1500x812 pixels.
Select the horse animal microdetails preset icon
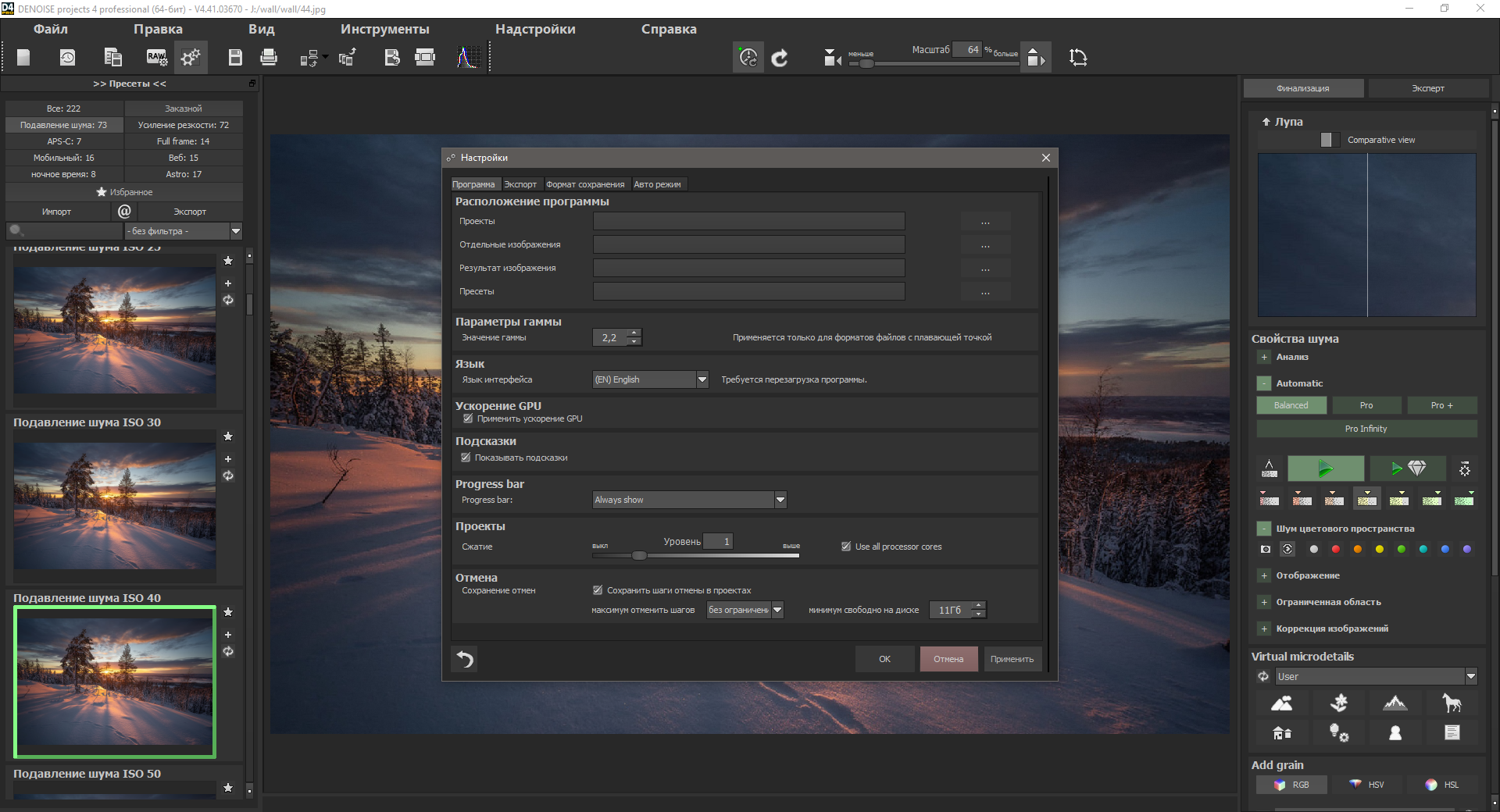[1452, 703]
